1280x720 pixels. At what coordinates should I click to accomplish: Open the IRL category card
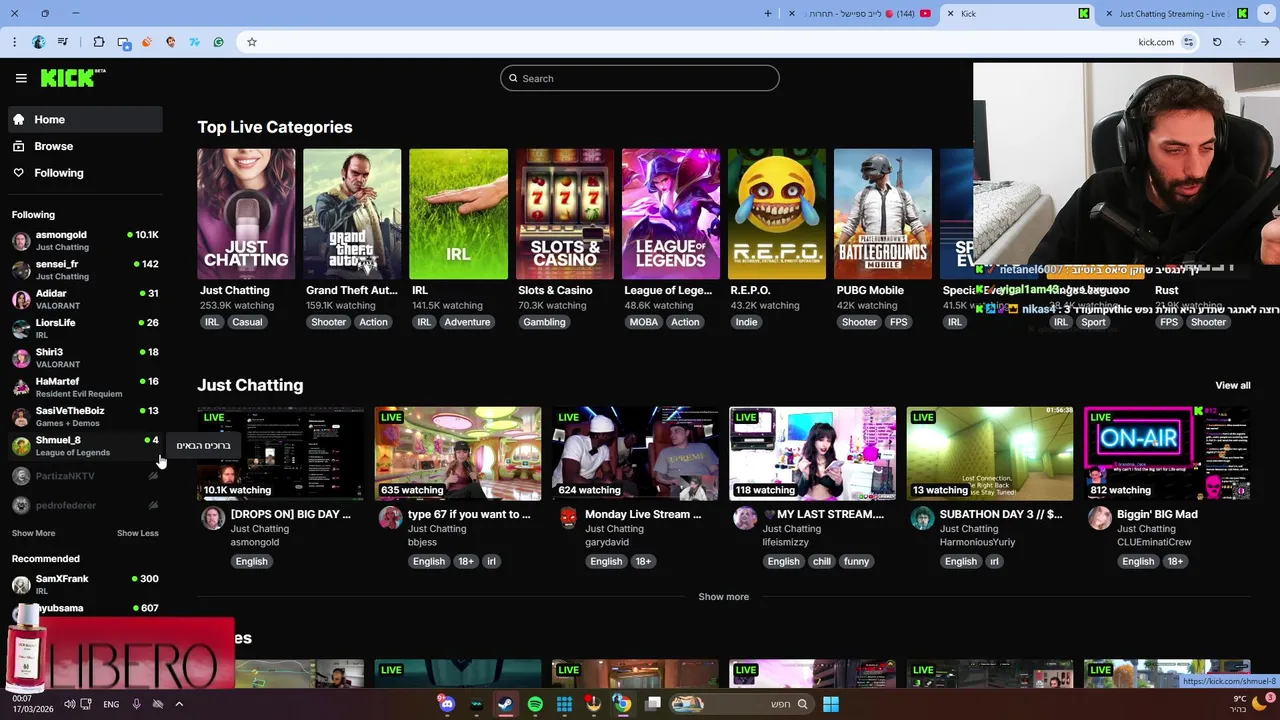(458, 214)
